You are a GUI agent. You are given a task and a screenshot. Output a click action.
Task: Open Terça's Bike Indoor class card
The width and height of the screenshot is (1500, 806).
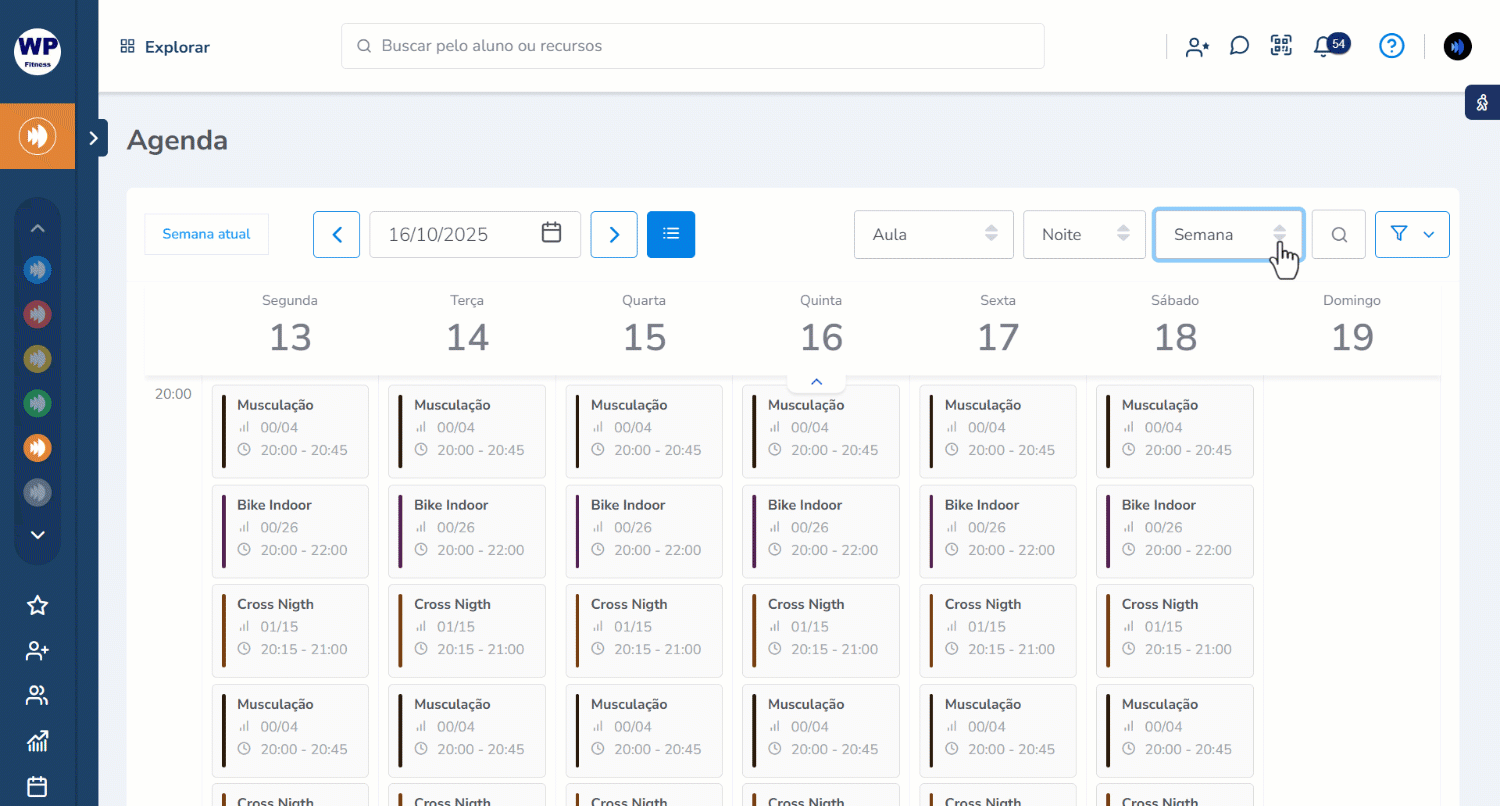[467, 531]
